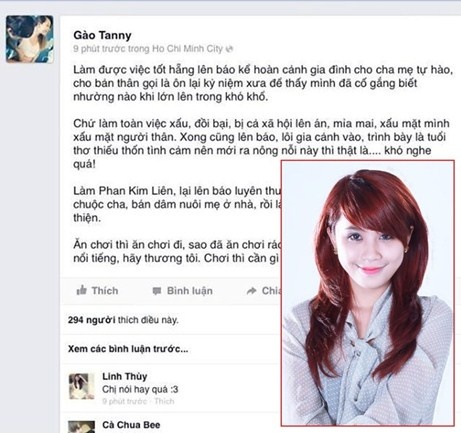461x433 pixels.
Task: Open the Ho Chi Minh City location link
Action: (x=187, y=49)
